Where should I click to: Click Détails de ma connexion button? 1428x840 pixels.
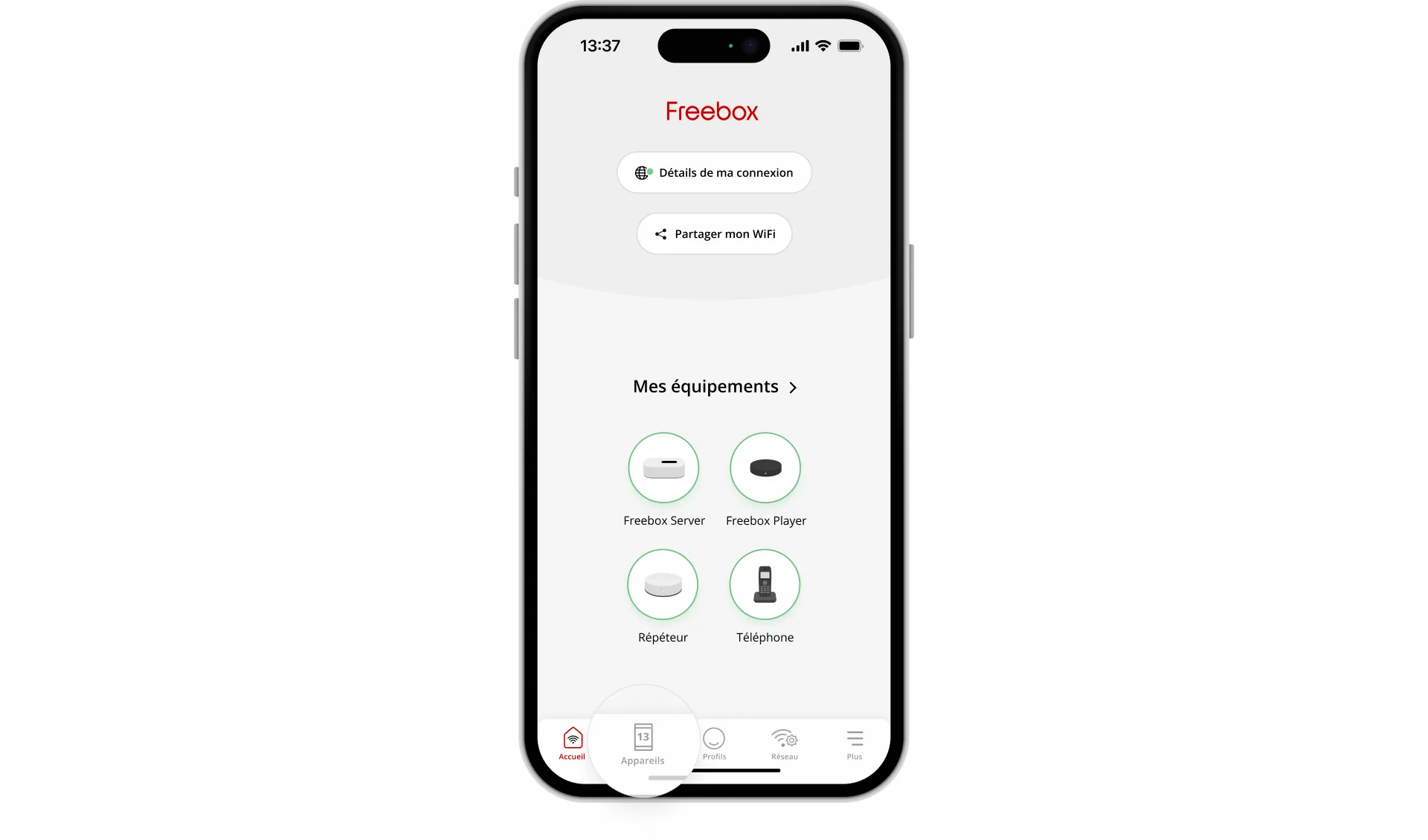[714, 172]
